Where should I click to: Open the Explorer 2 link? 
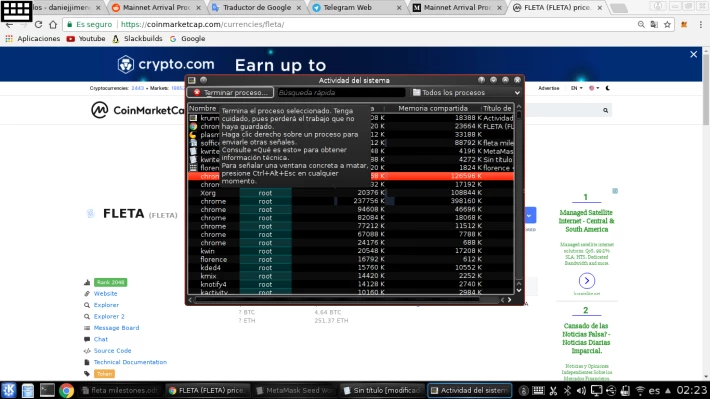click(109, 317)
